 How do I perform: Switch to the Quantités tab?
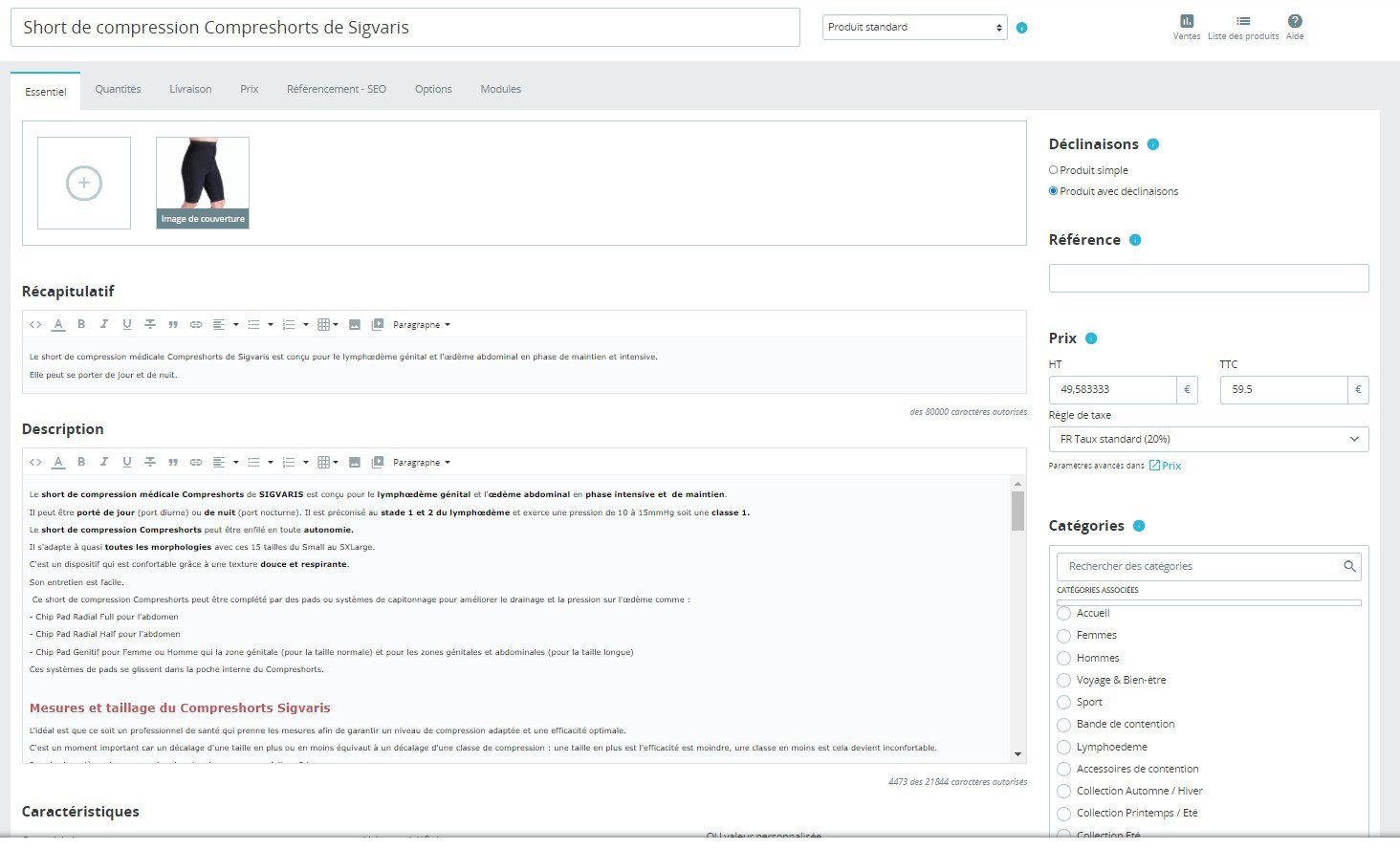(118, 89)
